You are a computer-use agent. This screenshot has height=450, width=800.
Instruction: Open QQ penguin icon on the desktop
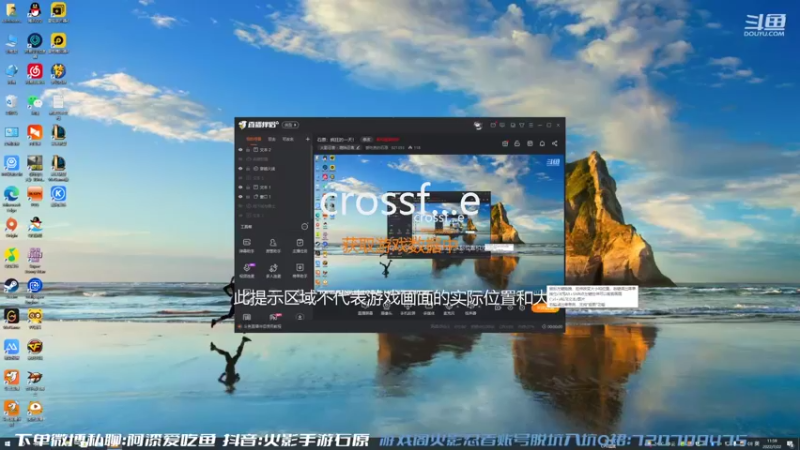pyautogui.click(x=35, y=13)
